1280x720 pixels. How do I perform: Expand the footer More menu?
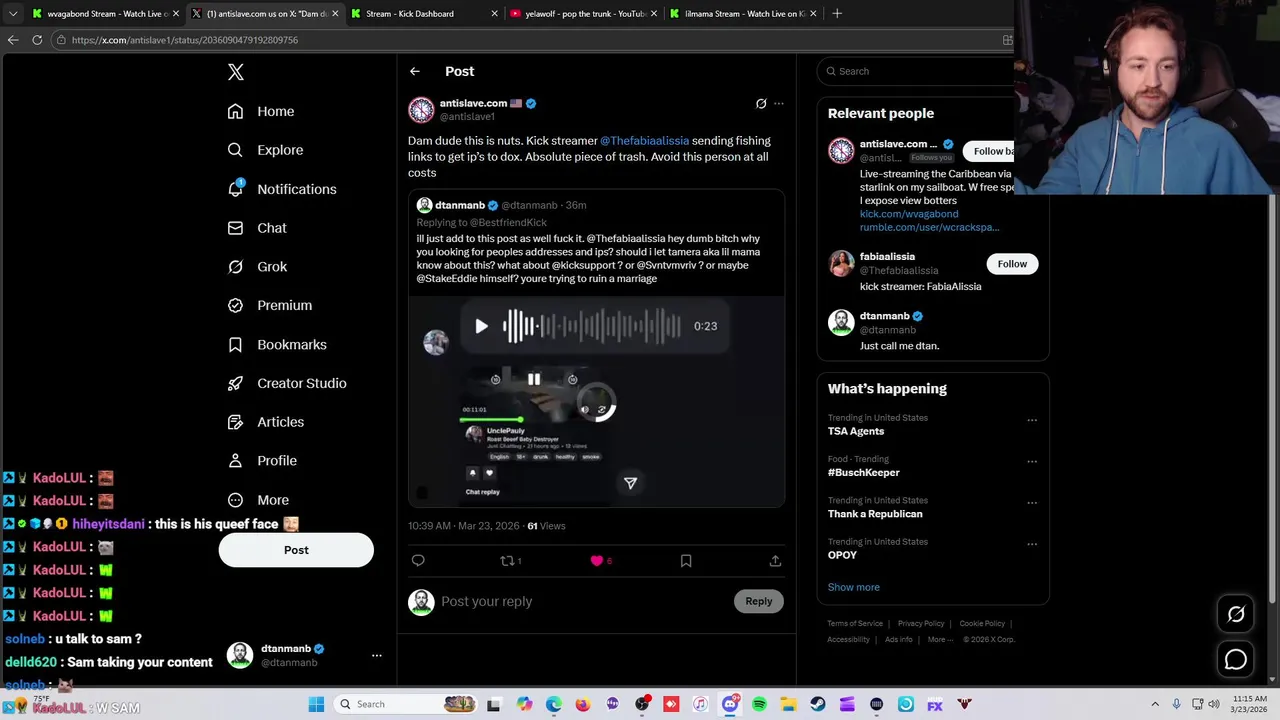[x=939, y=640]
